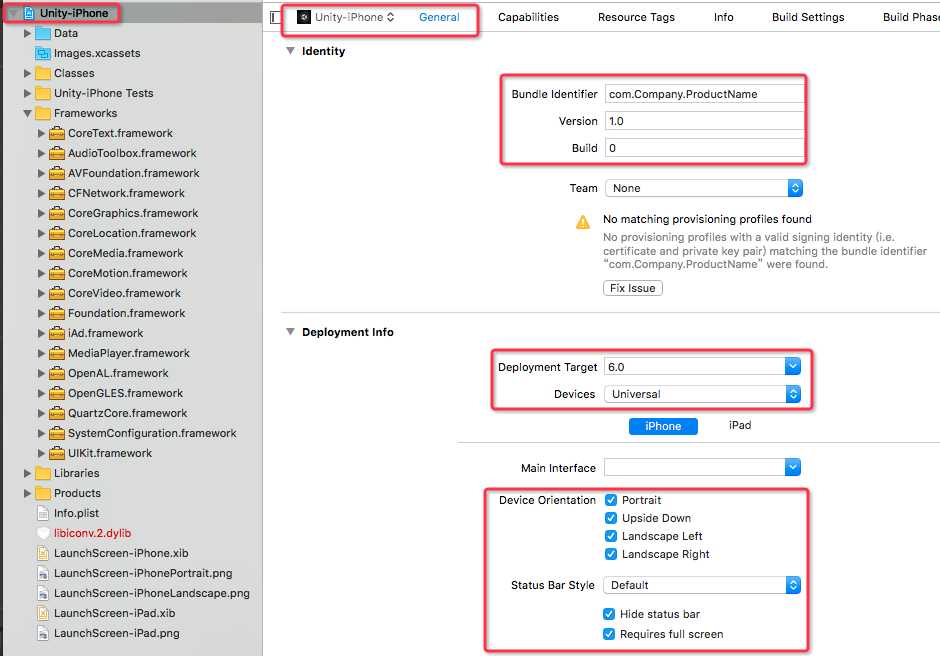
Task: Collapse the Deployment Info section
Action: [x=290, y=332]
